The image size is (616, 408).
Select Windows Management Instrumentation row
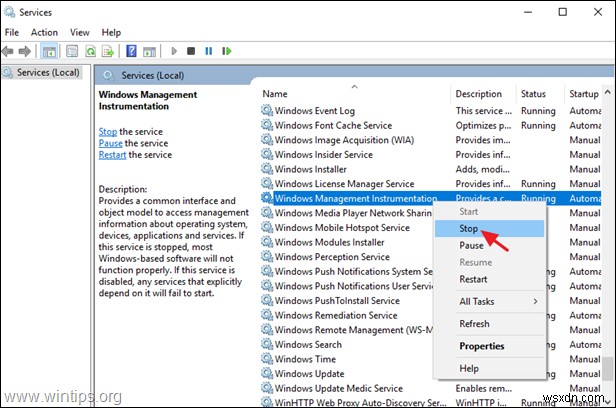pyautogui.click(x=431, y=198)
